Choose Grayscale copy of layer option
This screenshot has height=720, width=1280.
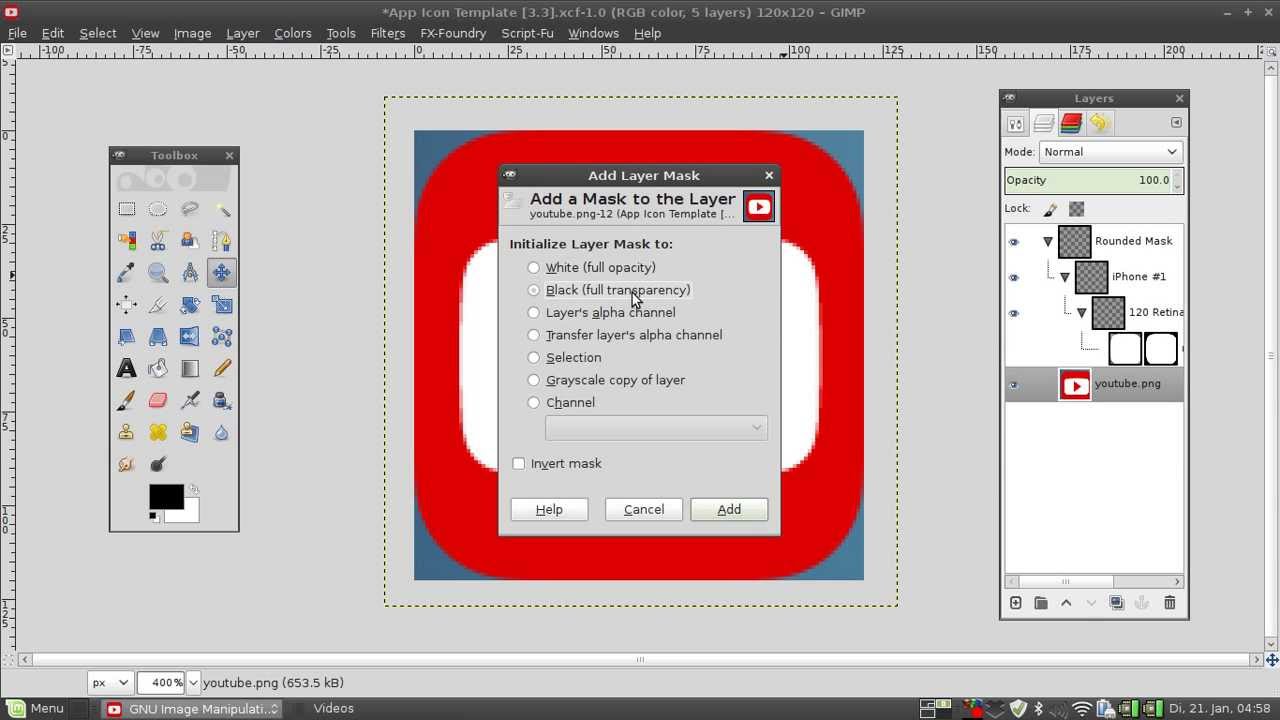pyautogui.click(x=605, y=380)
